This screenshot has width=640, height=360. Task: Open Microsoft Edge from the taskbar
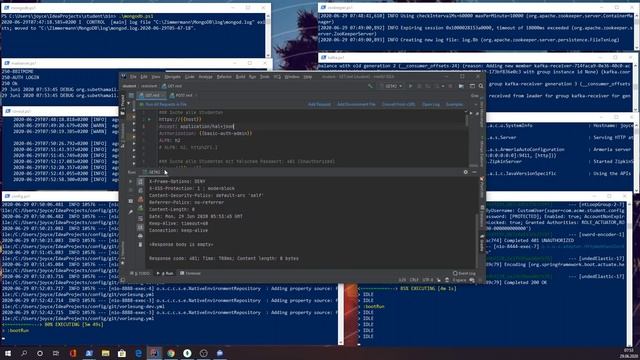click(138, 353)
